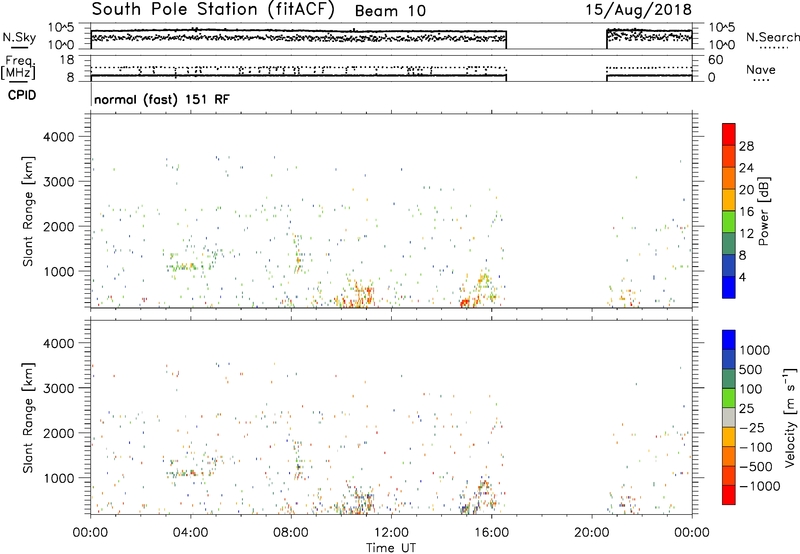Click the "−25" label on Velocity colorbar
The height and width of the screenshot is (554, 800).
752,427
